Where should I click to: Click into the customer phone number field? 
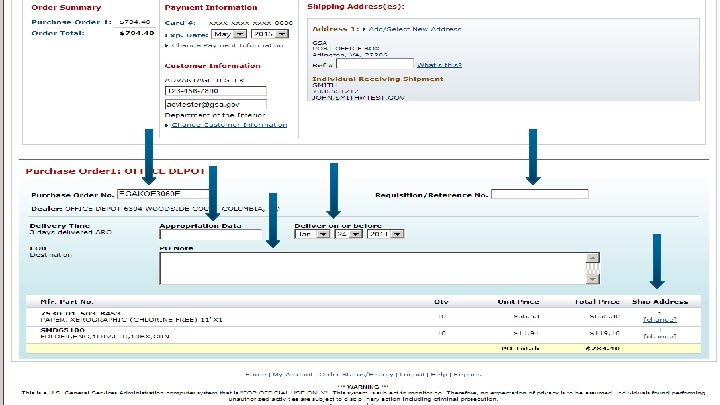point(215,91)
